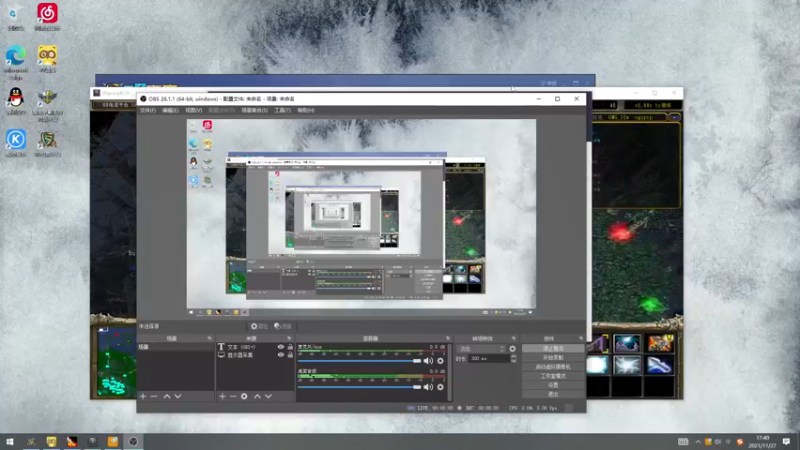Pop out the Controls dock panel
This screenshot has height=450, width=800.
click(x=581, y=338)
